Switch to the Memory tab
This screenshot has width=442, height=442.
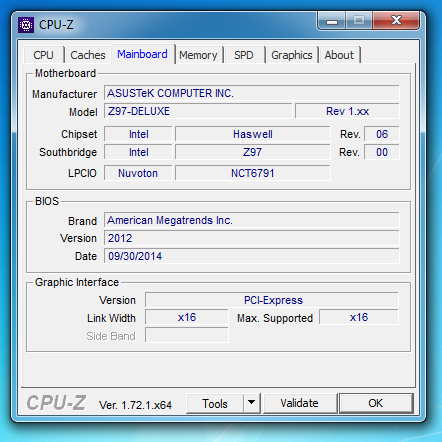tap(198, 55)
